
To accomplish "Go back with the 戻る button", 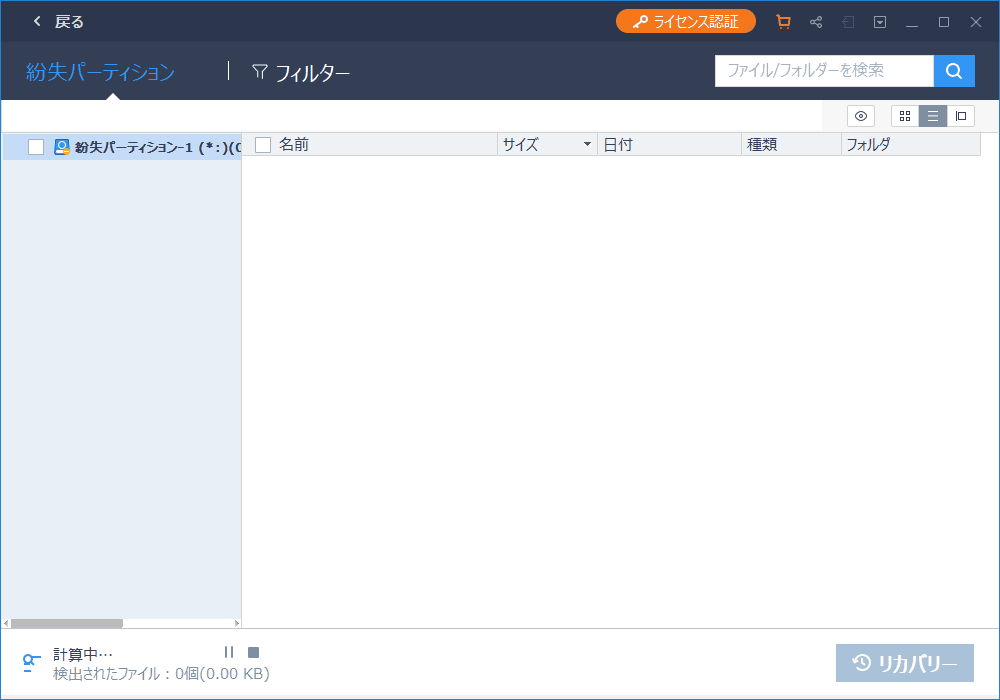I will [x=58, y=22].
